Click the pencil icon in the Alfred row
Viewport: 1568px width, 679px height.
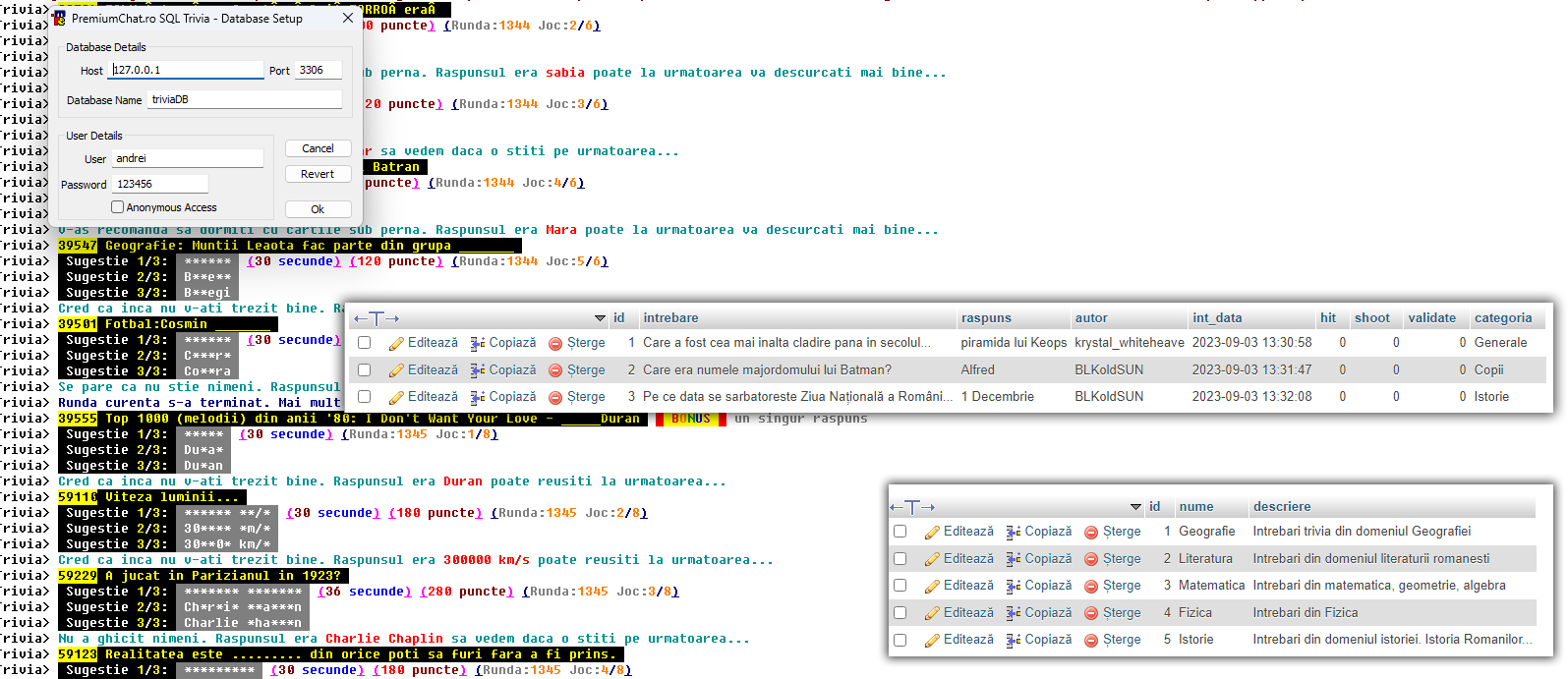tap(396, 370)
